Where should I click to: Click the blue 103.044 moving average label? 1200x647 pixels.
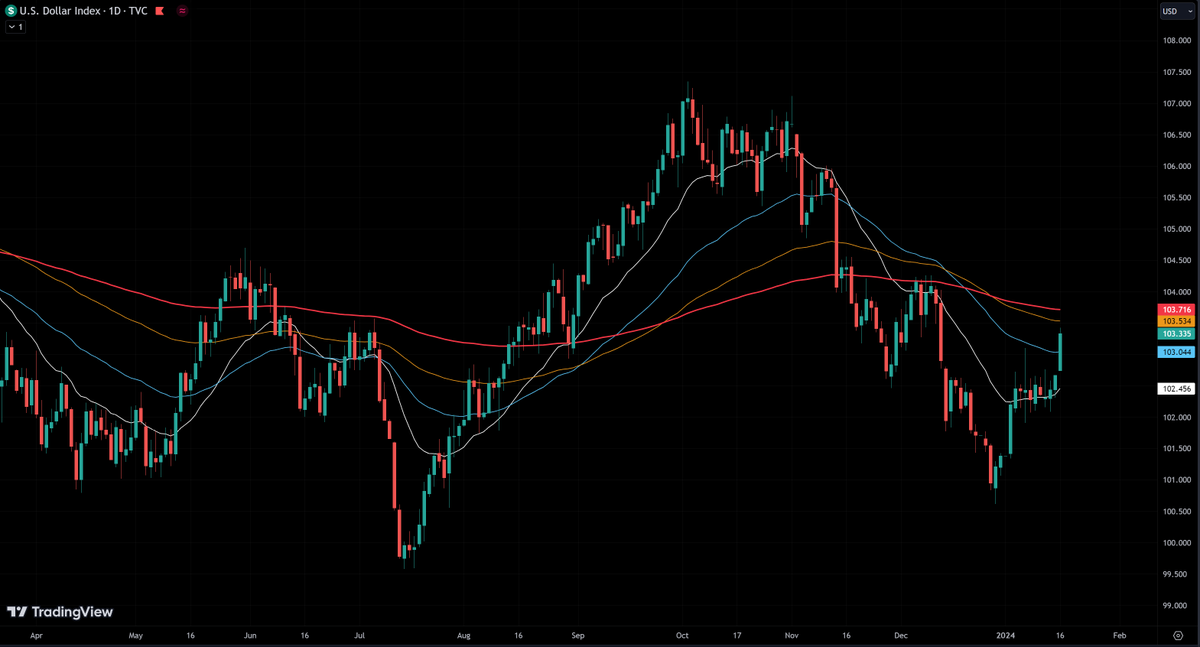[1176, 352]
